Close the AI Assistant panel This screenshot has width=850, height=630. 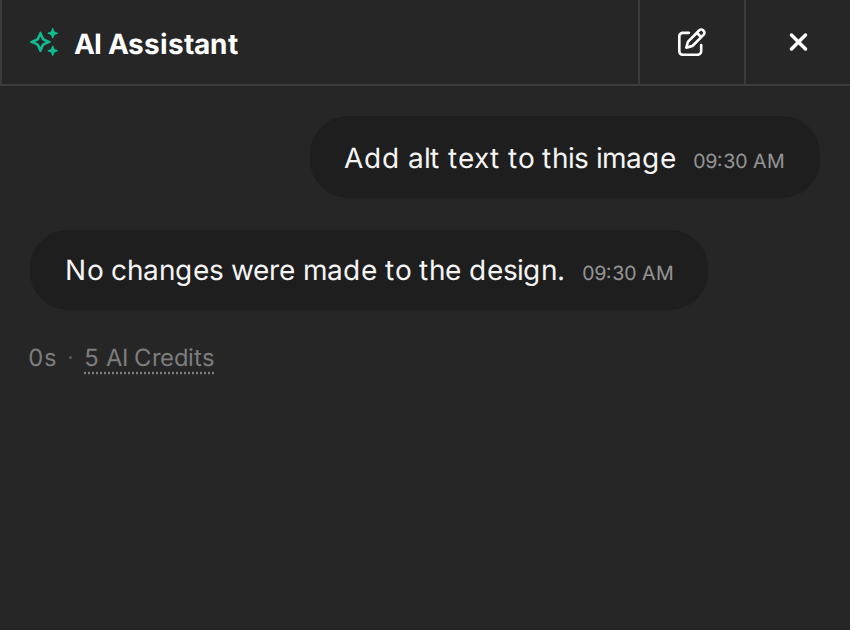tap(798, 42)
